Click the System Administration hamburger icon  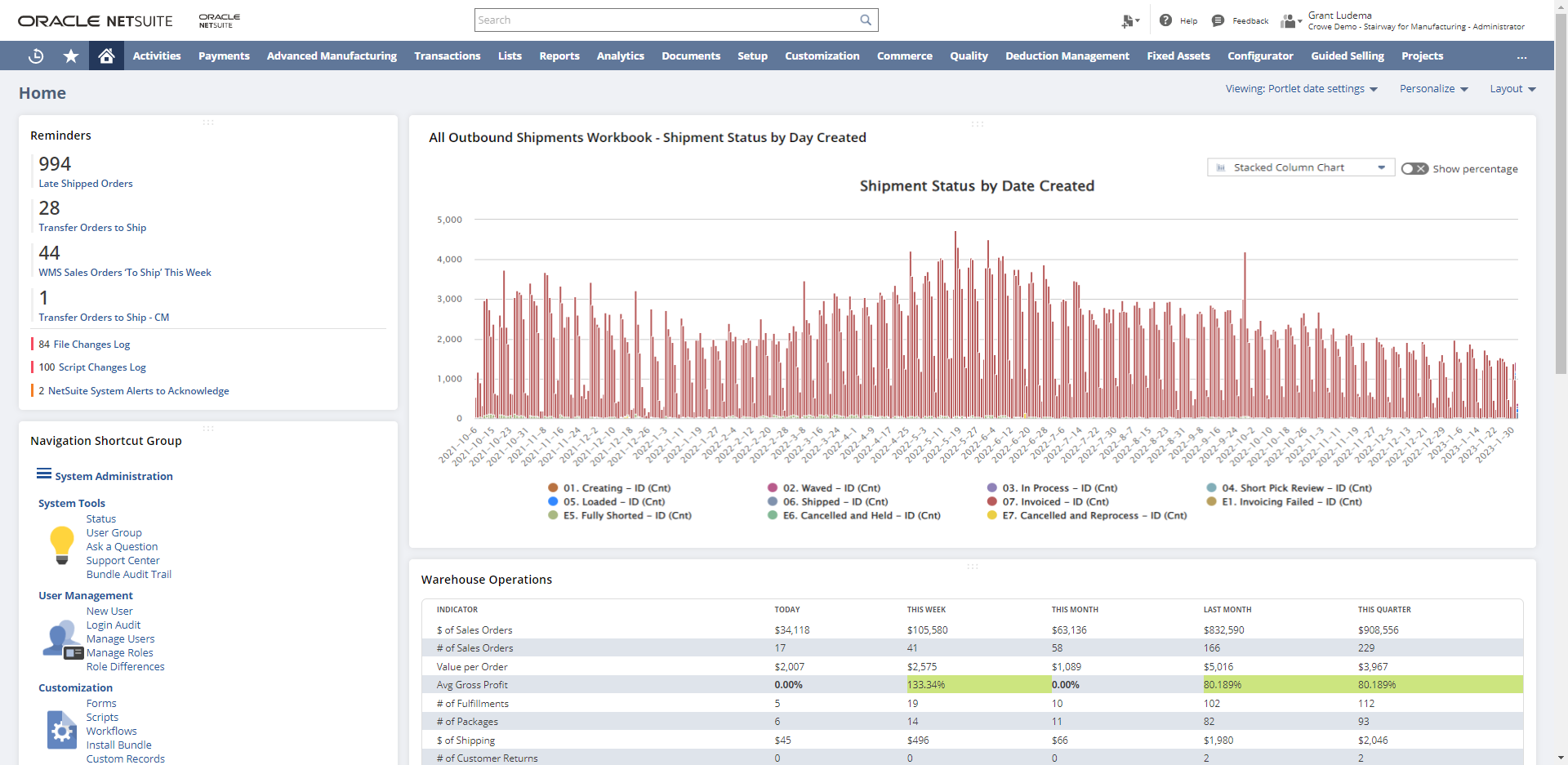(44, 474)
